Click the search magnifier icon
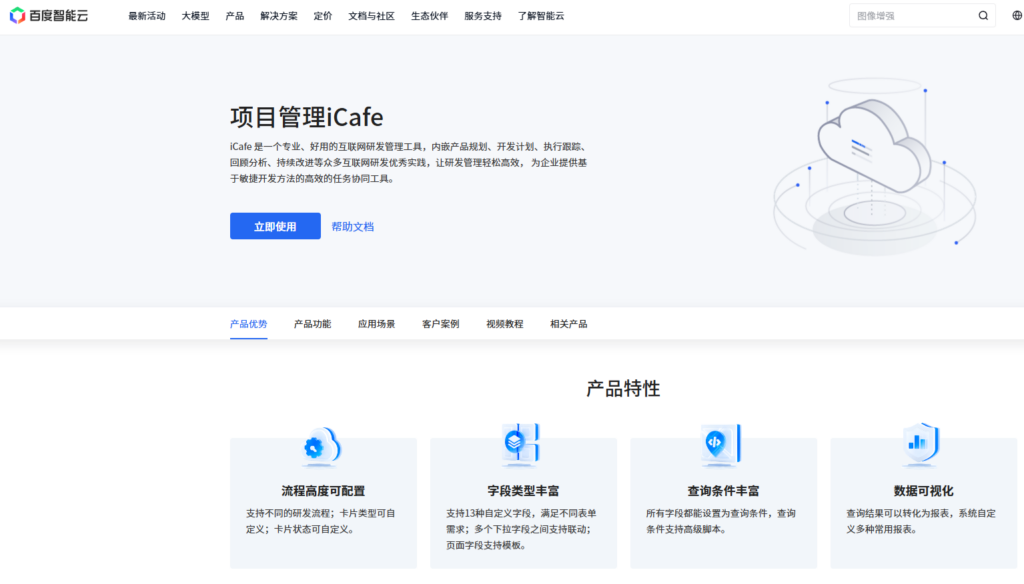1024x584 pixels. (982, 15)
